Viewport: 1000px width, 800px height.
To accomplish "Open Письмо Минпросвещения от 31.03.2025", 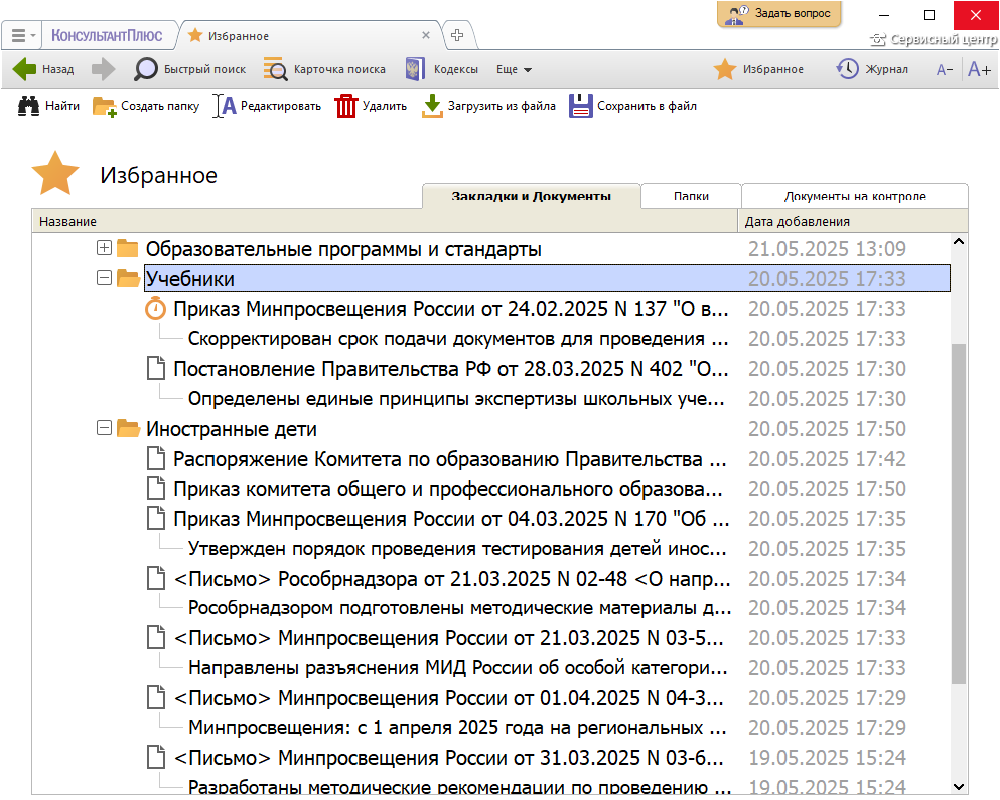I will pos(448,758).
